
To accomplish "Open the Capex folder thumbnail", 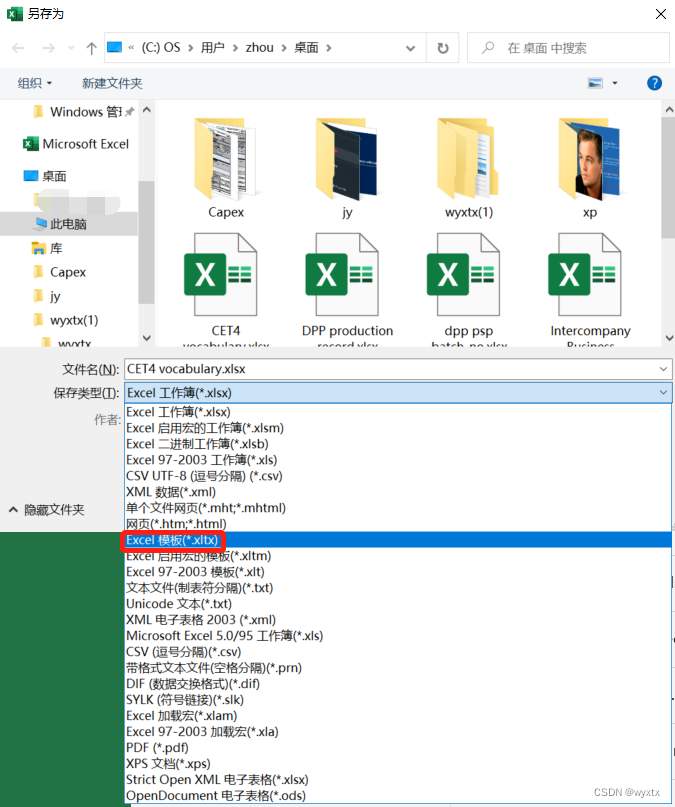I will (x=226, y=168).
